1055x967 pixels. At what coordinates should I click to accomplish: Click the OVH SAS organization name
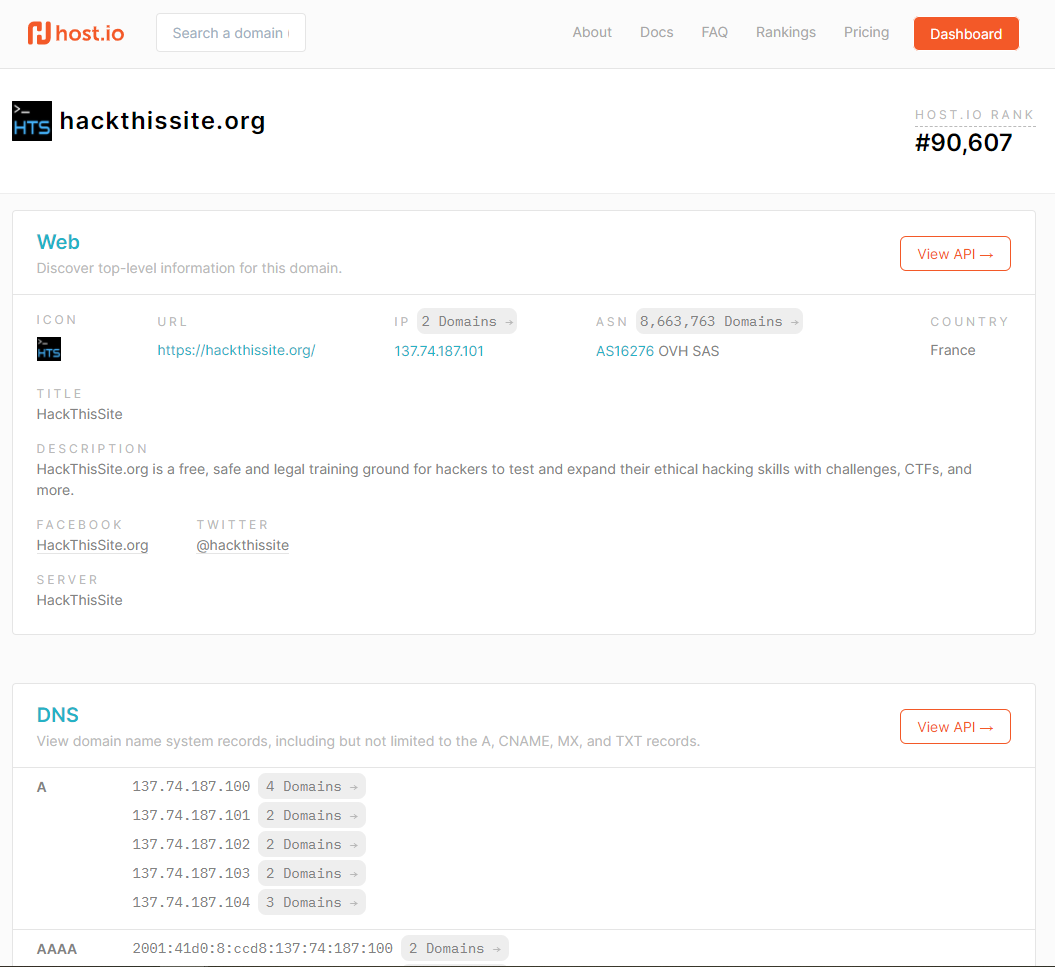pos(688,351)
